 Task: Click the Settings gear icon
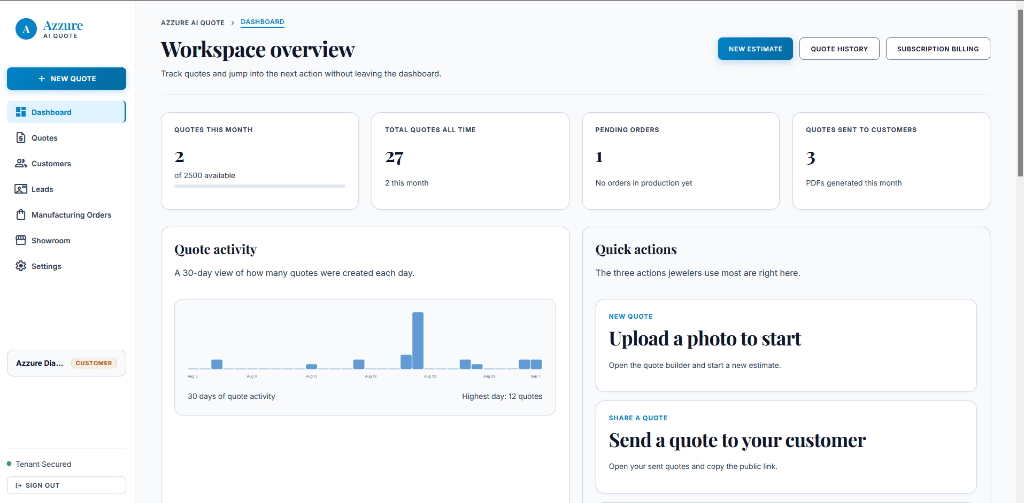pyautogui.click(x=20, y=266)
